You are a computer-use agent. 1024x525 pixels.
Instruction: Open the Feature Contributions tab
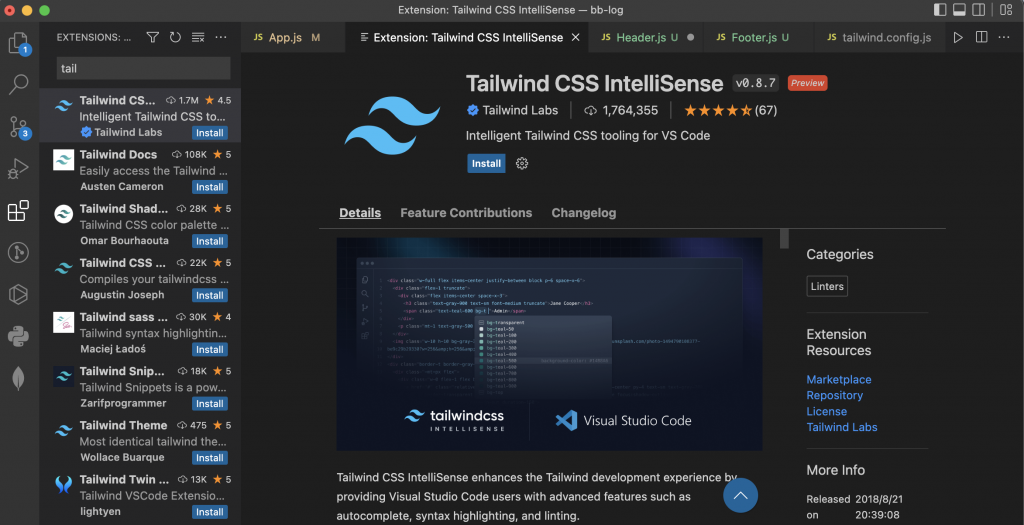466,213
